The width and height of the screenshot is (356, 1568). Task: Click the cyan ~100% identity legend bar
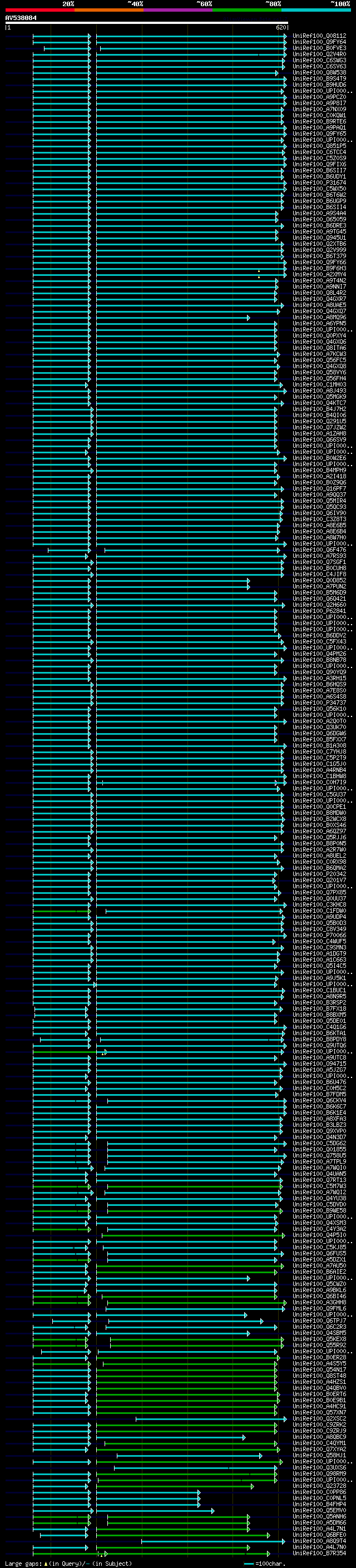pyautogui.click(x=316, y=10)
